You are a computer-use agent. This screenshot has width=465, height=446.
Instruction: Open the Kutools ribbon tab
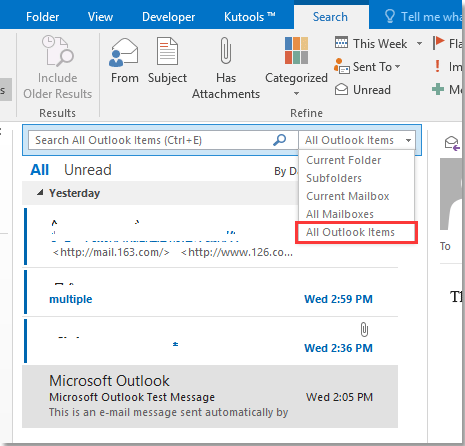tap(249, 17)
